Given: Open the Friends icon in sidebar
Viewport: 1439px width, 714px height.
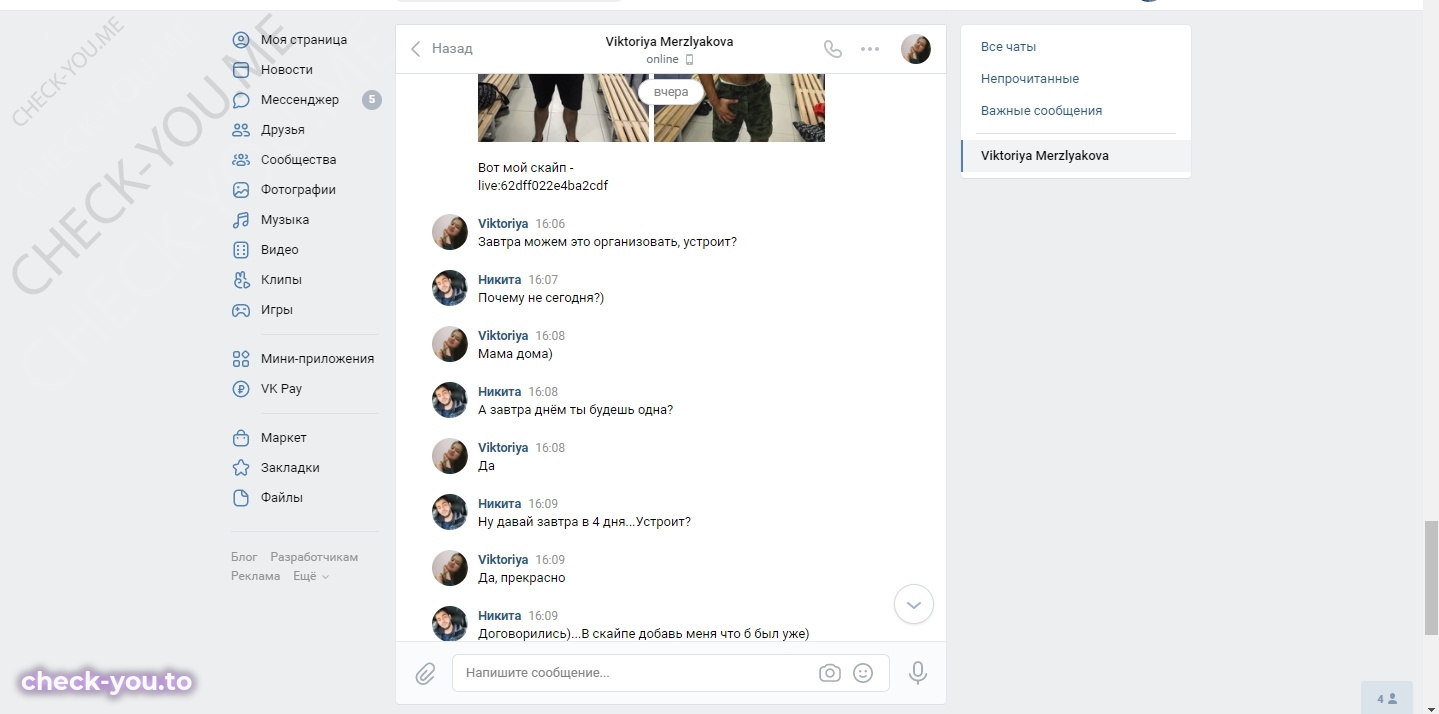Looking at the screenshot, I should 241,130.
